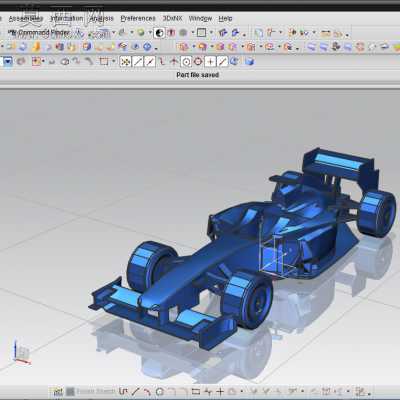Read the 'Part file saved' status message
Image resolution: width=400 pixels, height=400 pixels.
[197, 75]
